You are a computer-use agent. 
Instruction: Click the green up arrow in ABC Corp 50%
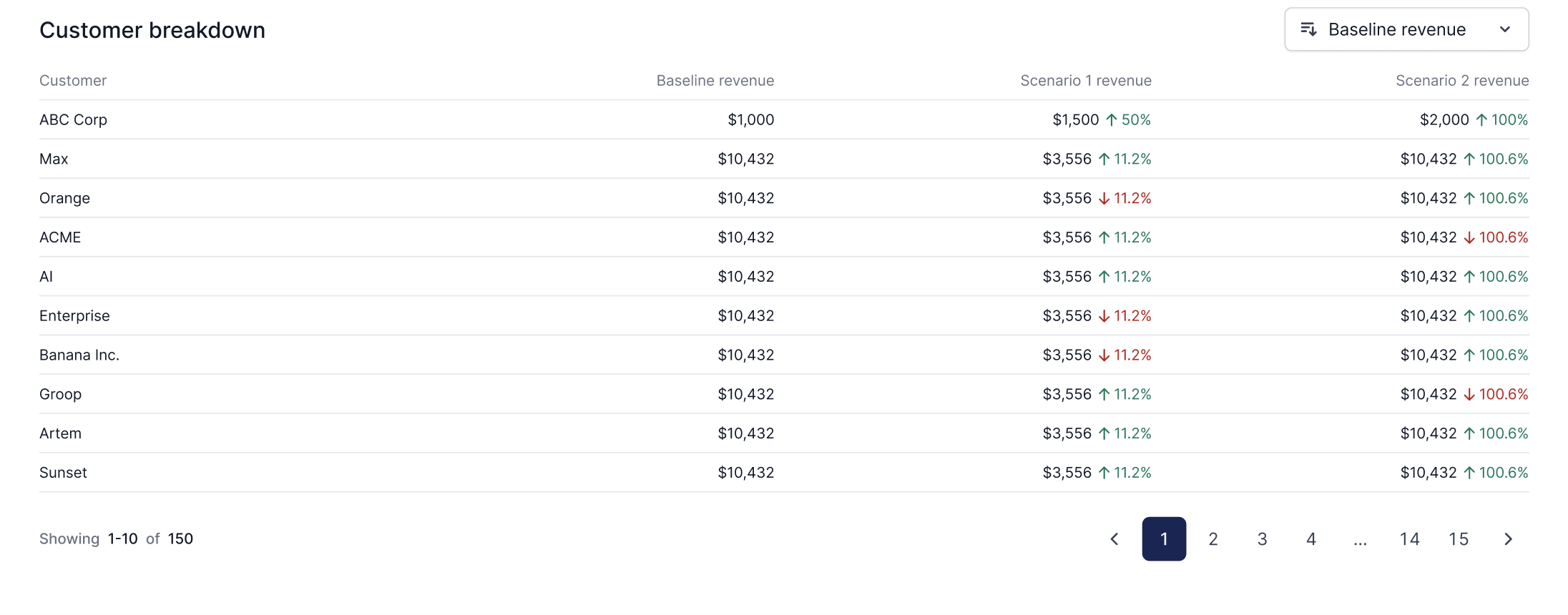pos(1111,120)
